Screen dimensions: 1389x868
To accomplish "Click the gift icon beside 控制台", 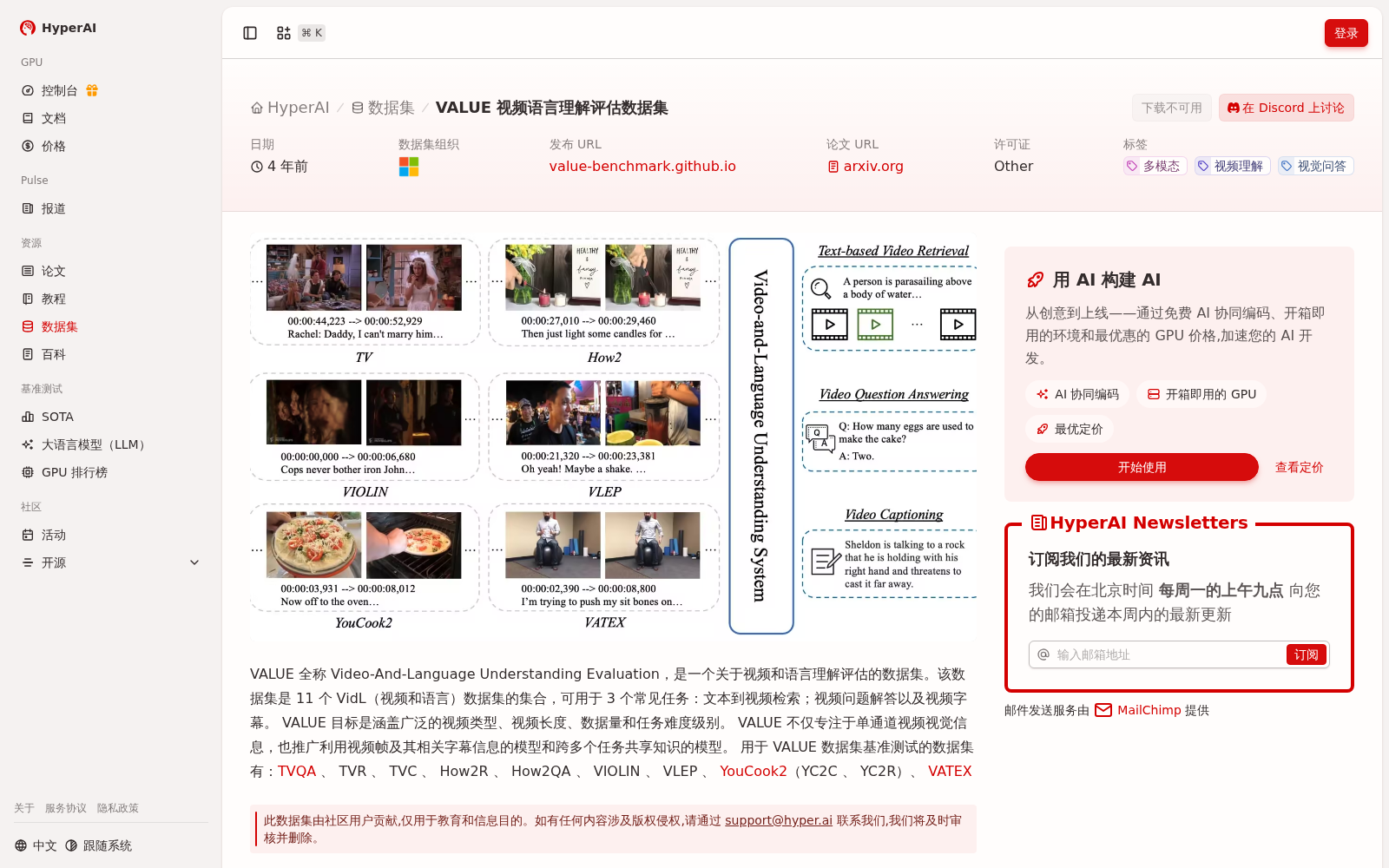I will tap(92, 90).
